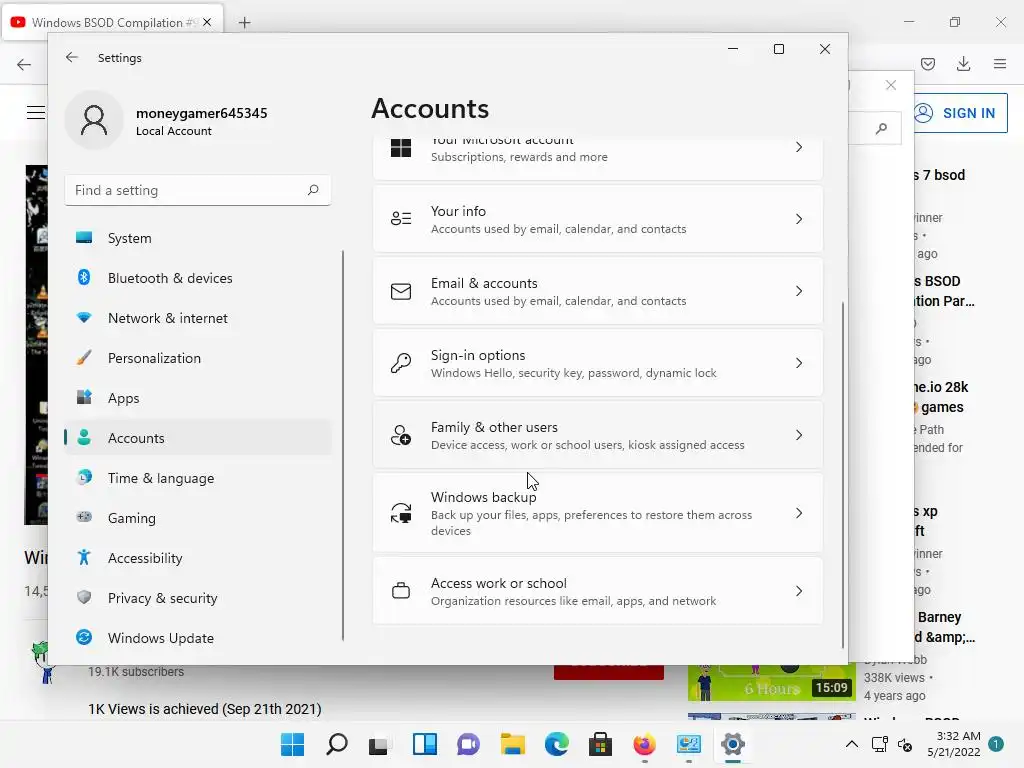Expand Sign-in options chevron
Viewport: 1024px width, 768px height.
pyautogui.click(x=799, y=362)
